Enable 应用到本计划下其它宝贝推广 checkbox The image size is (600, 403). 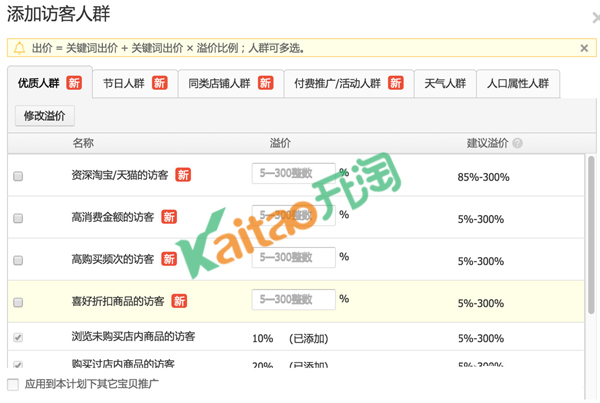click(x=13, y=384)
